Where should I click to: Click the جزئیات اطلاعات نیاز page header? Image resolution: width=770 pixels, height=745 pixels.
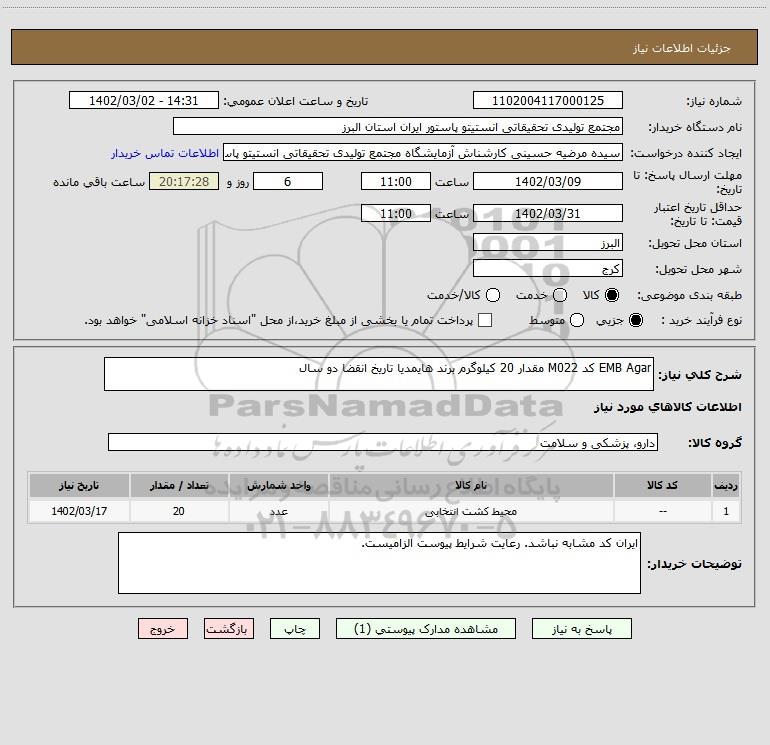pyautogui.click(x=681, y=48)
